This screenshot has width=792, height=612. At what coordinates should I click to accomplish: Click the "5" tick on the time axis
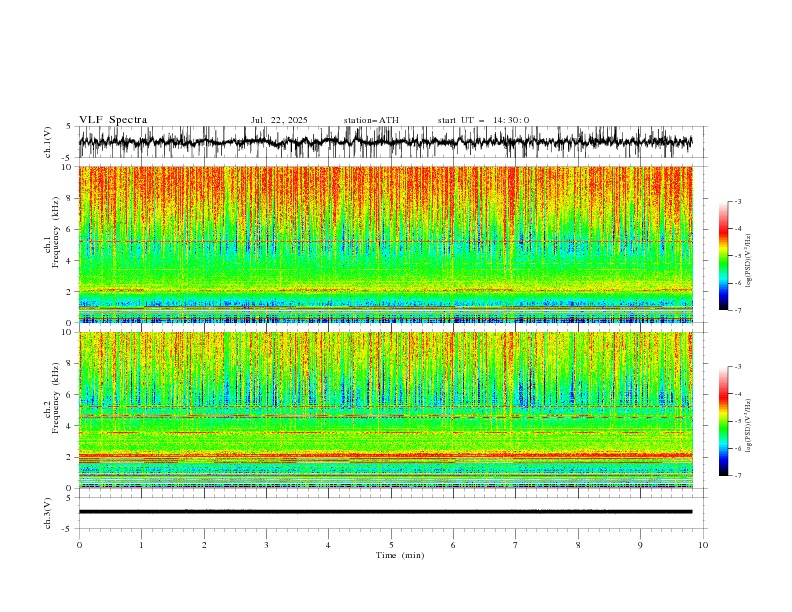coord(391,545)
